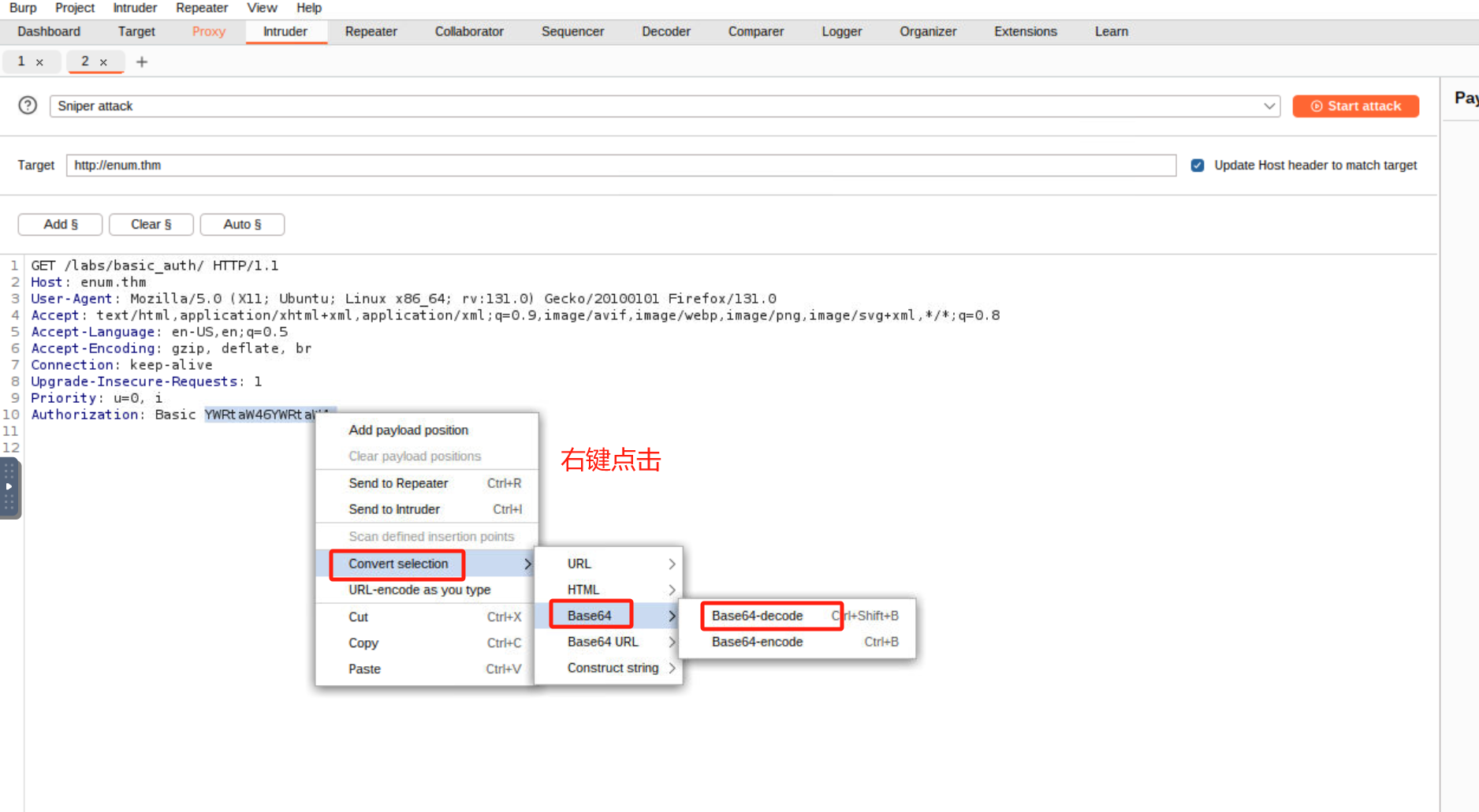Image resolution: width=1479 pixels, height=812 pixels.
Task: Choose Base64-encode option
Action: [x=797, y=642]
